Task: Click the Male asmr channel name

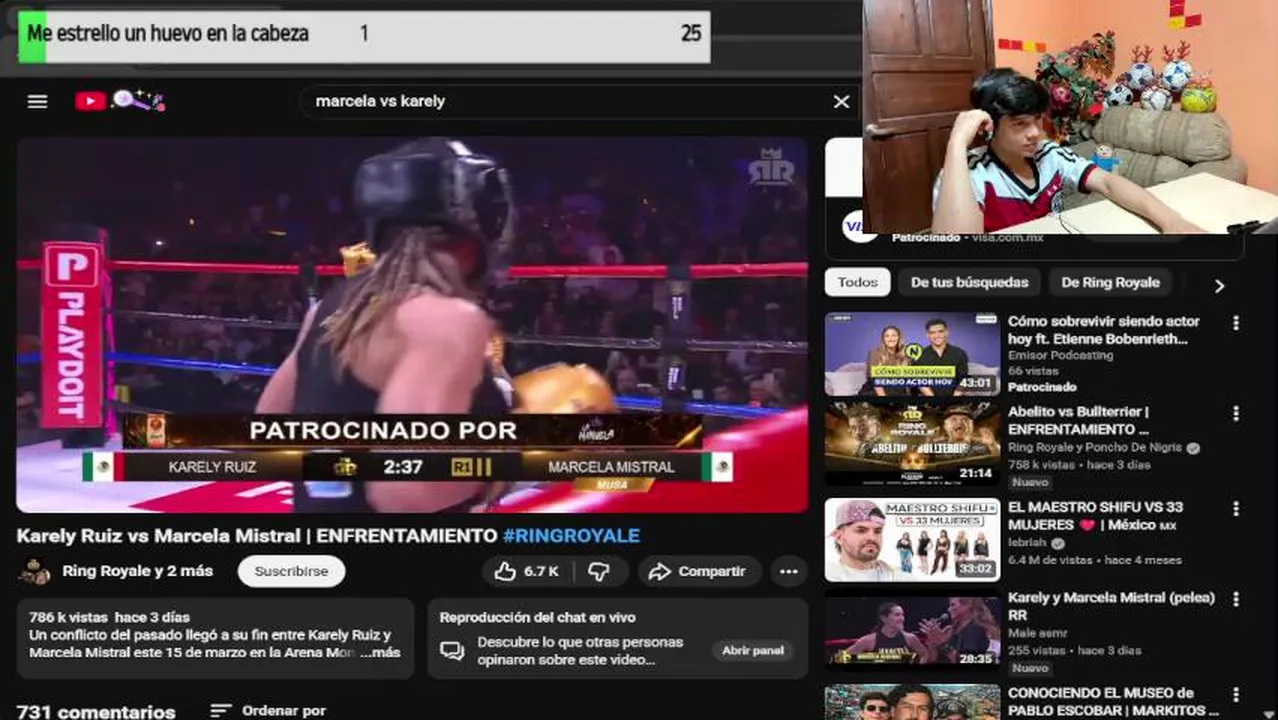Action: point(1039,633)
